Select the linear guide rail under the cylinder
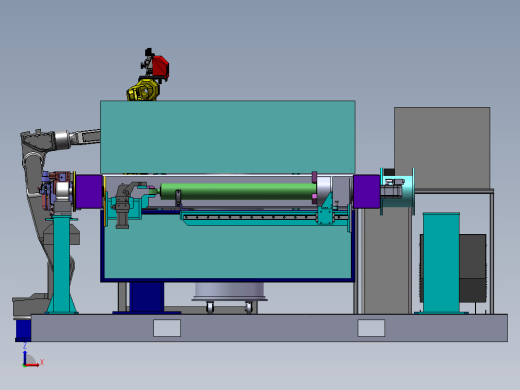The image size is (520, 390). (250, 218)
